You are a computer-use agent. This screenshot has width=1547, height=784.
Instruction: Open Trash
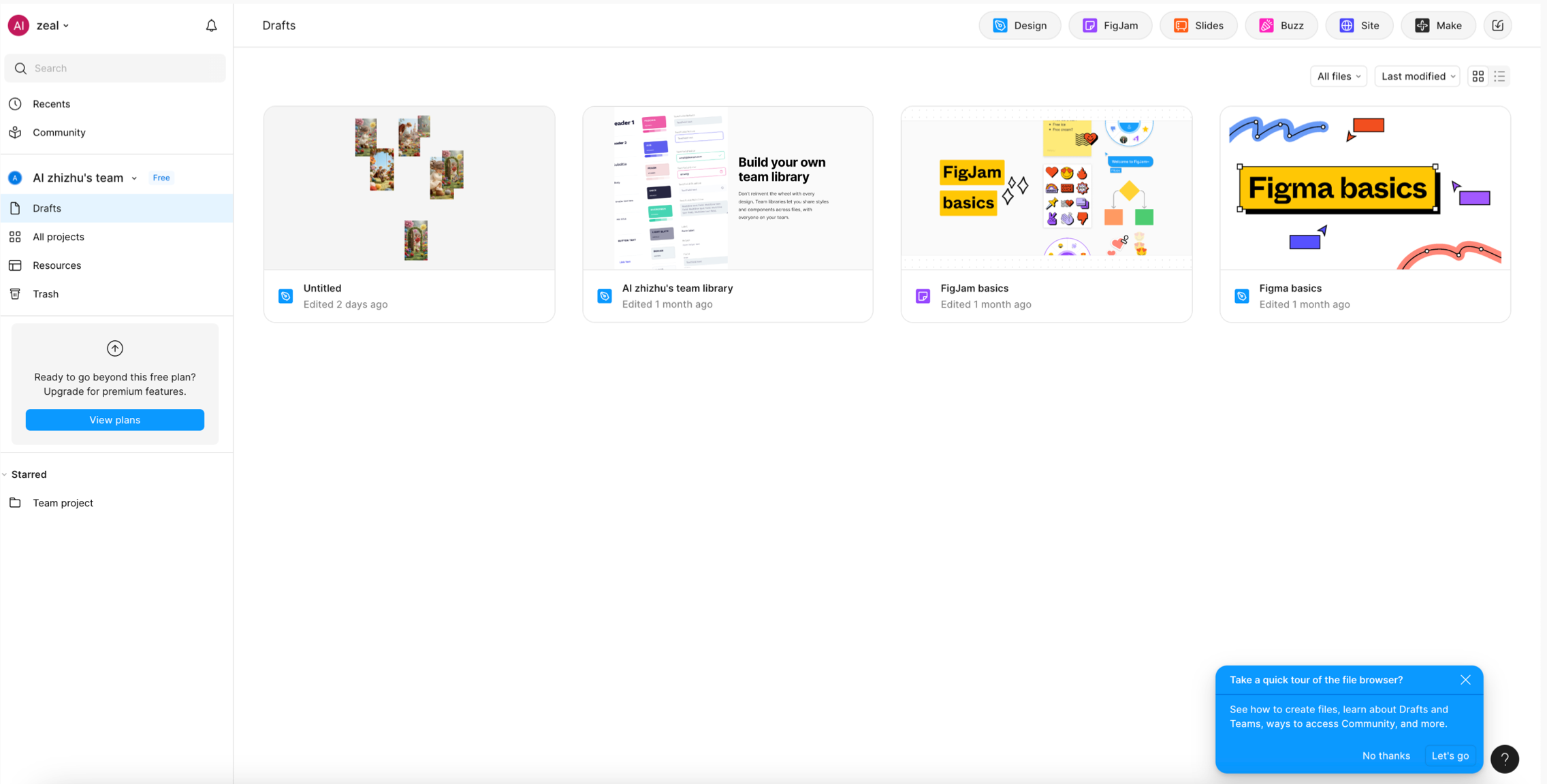click(x=116, y=294)
